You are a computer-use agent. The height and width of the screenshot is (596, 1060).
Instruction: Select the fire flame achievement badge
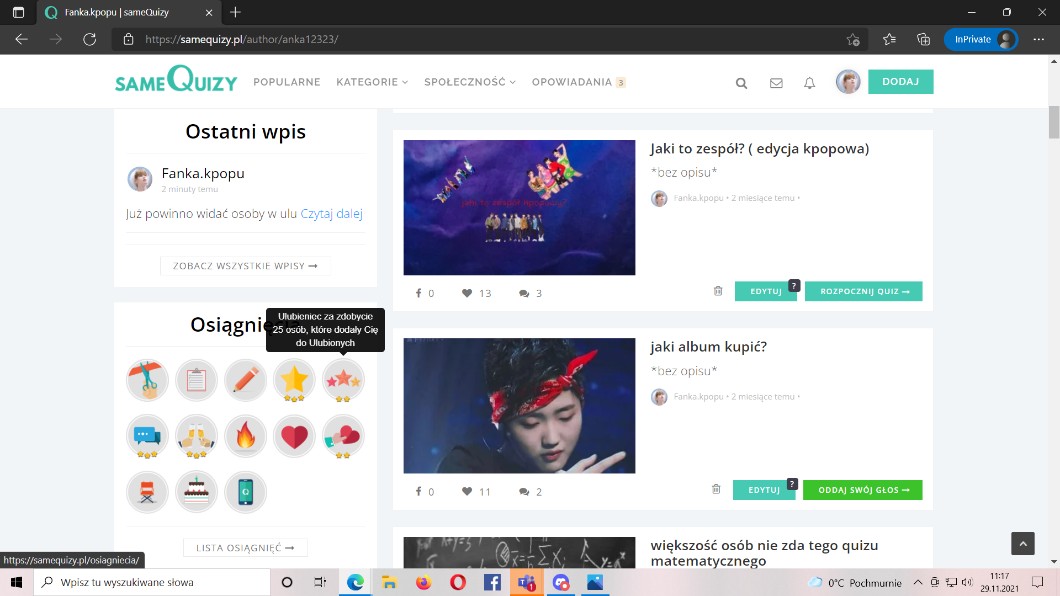(245, 436)
